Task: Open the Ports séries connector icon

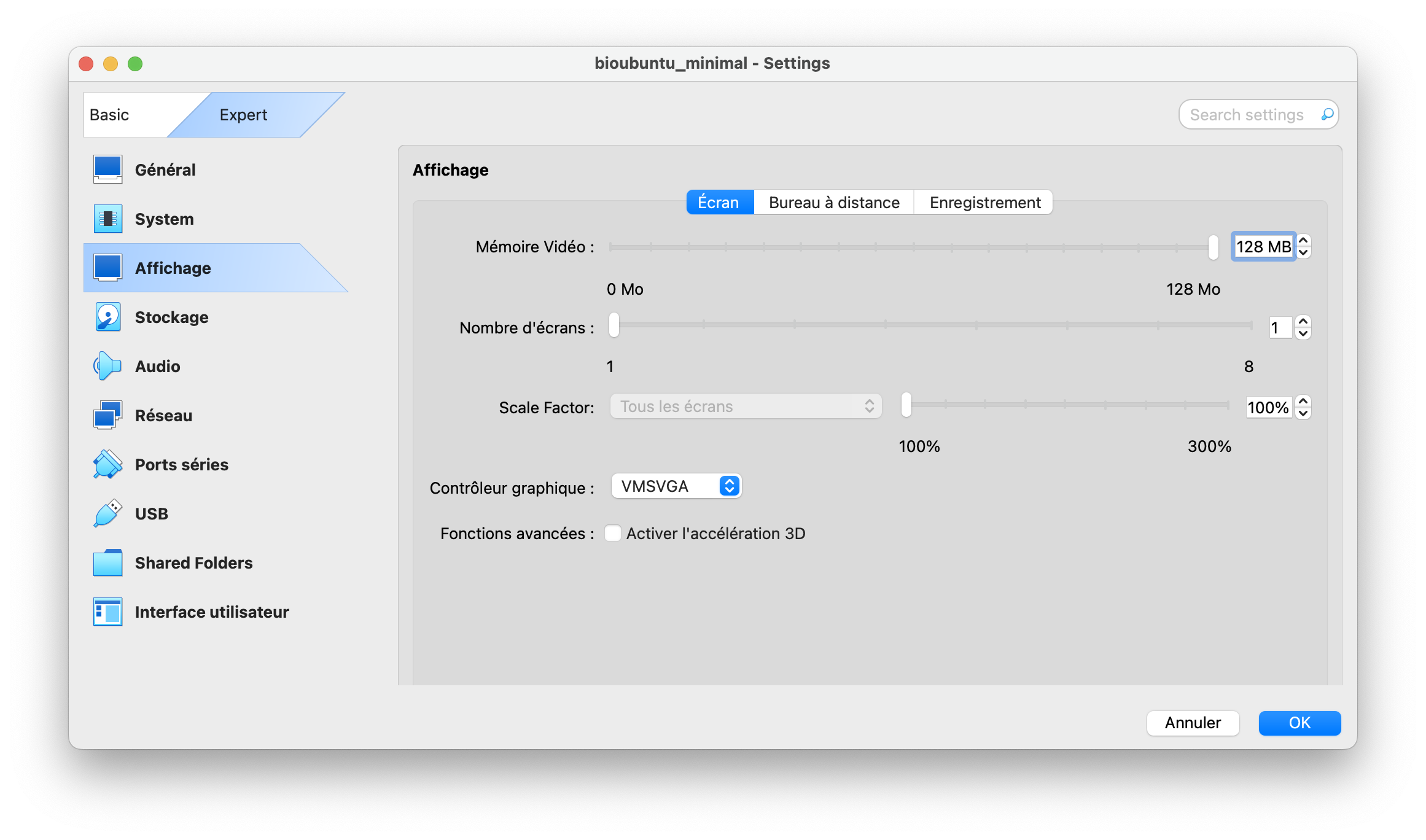Action: 107,464
